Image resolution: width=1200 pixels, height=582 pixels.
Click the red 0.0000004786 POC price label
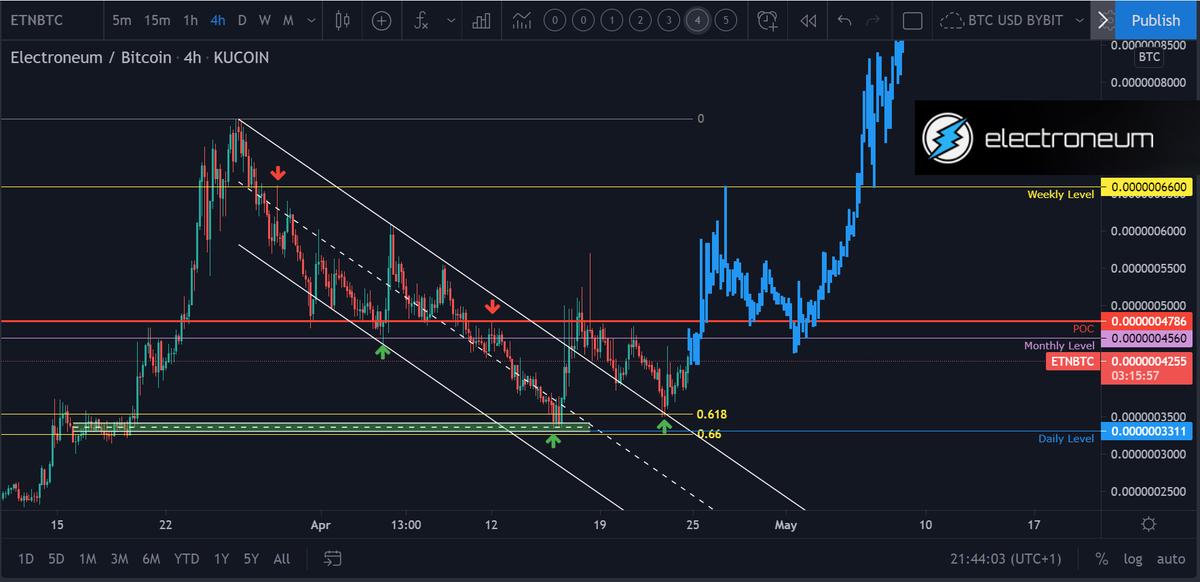[x=1149, y=322]
